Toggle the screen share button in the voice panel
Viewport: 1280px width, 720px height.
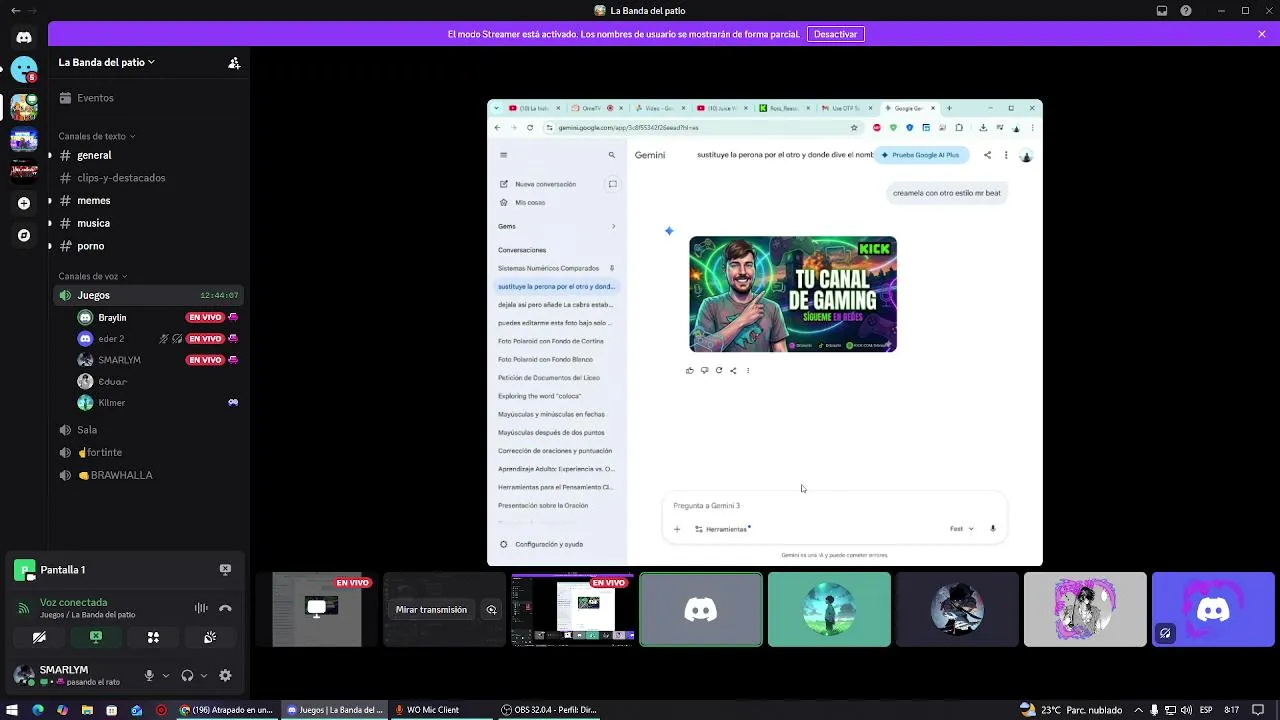(96, 637)
